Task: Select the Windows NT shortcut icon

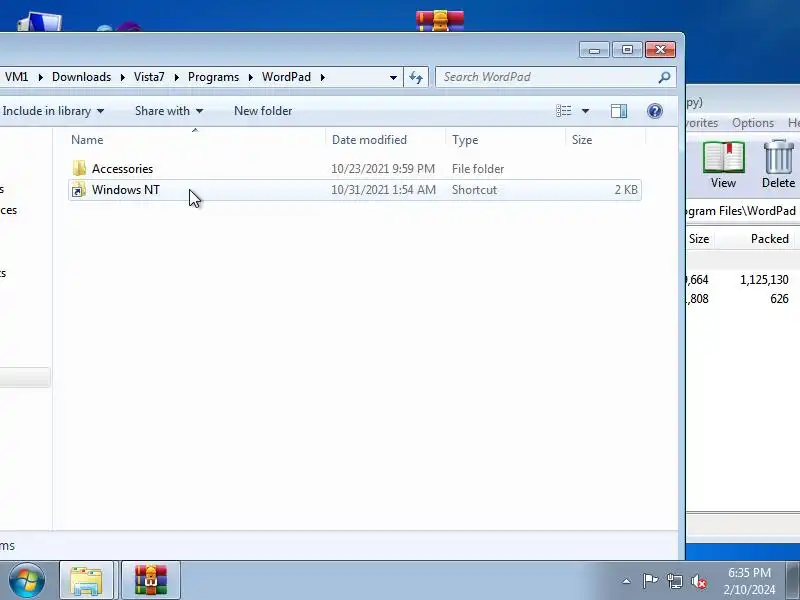Action: click(78, 190)
